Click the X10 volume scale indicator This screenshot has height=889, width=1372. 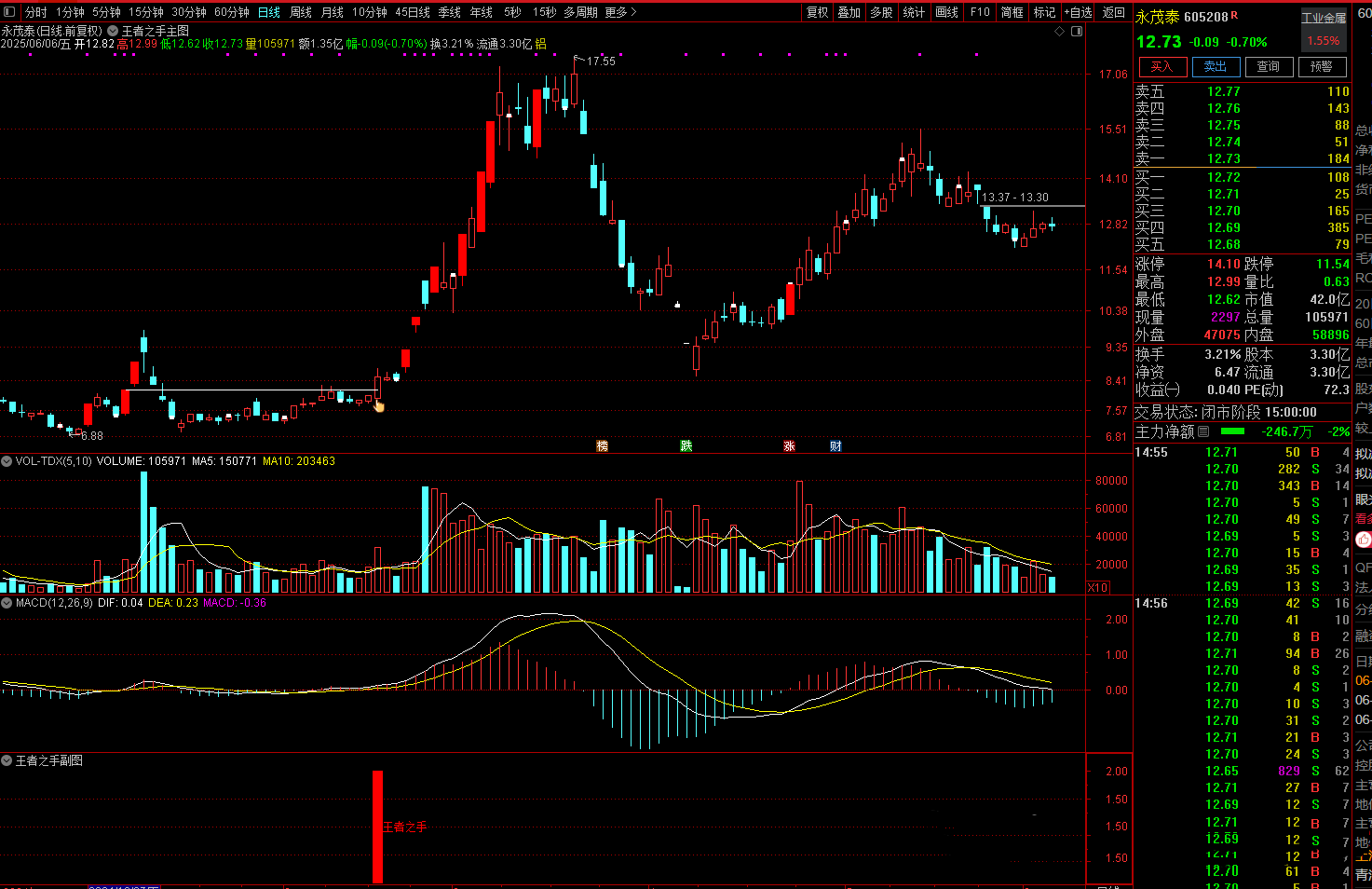pyautogui.click(x=1098, y=587)
